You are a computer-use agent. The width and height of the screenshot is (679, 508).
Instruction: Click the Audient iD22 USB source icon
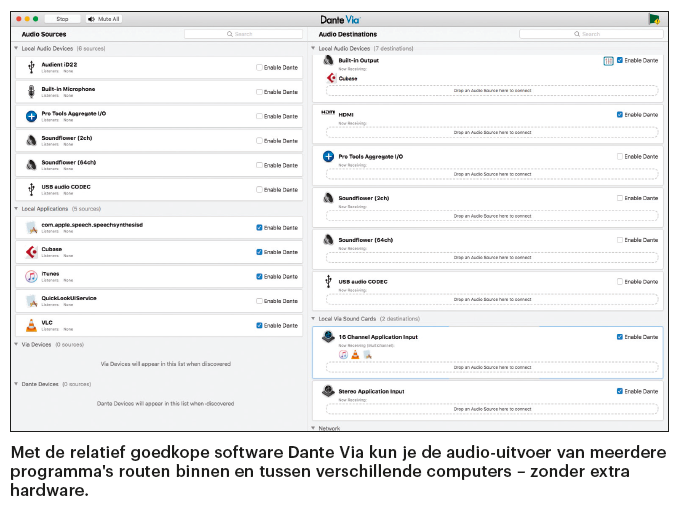[x=32, y=67]
